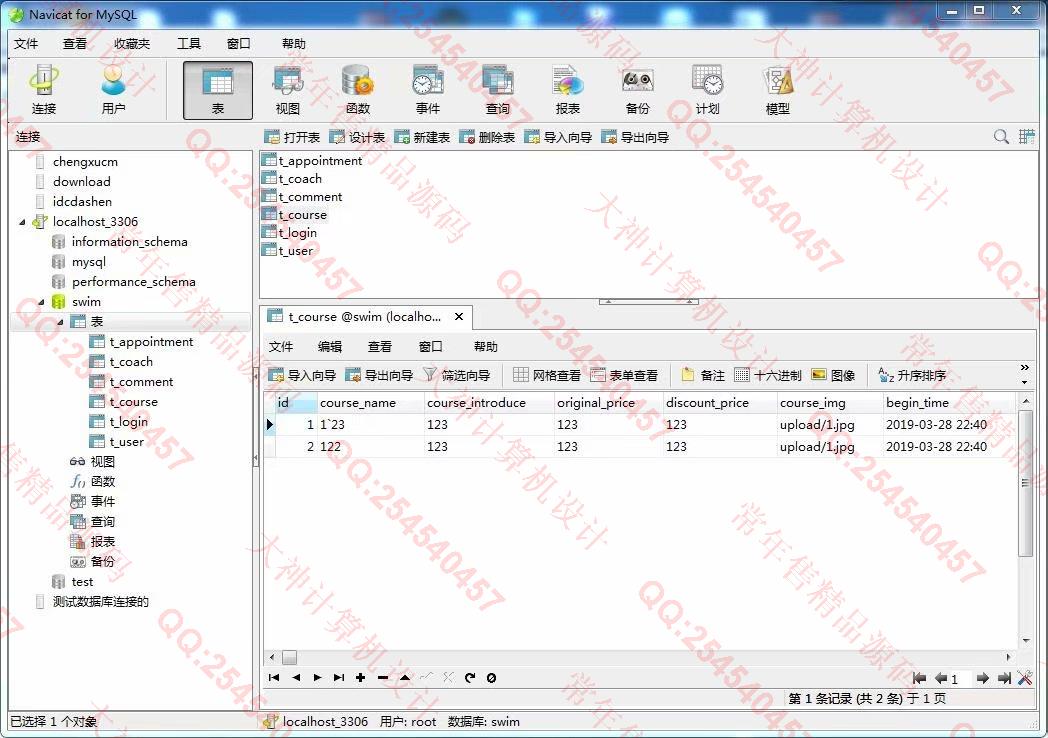Select the 表 tables toolbar button
The image size is (1048, 738).
[218, 90]
